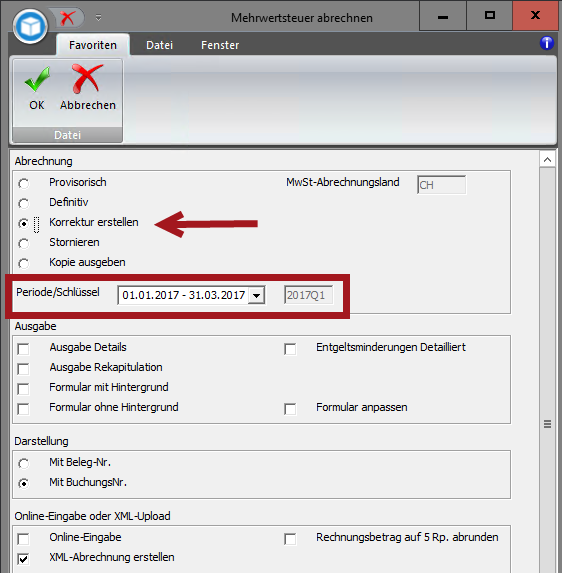Select Mit Beleg-Nr. display option

24,463
